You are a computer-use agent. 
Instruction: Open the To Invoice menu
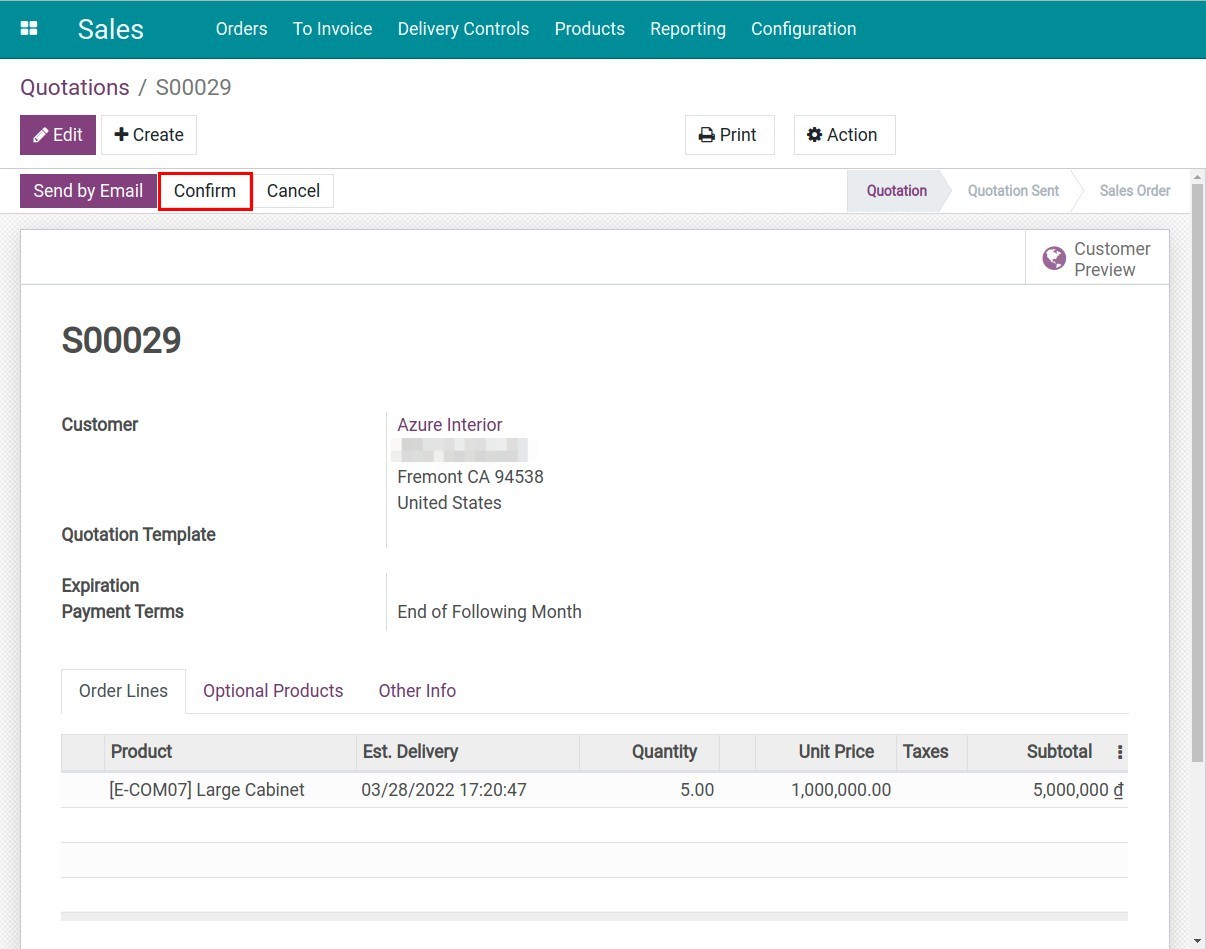(332, 29)
